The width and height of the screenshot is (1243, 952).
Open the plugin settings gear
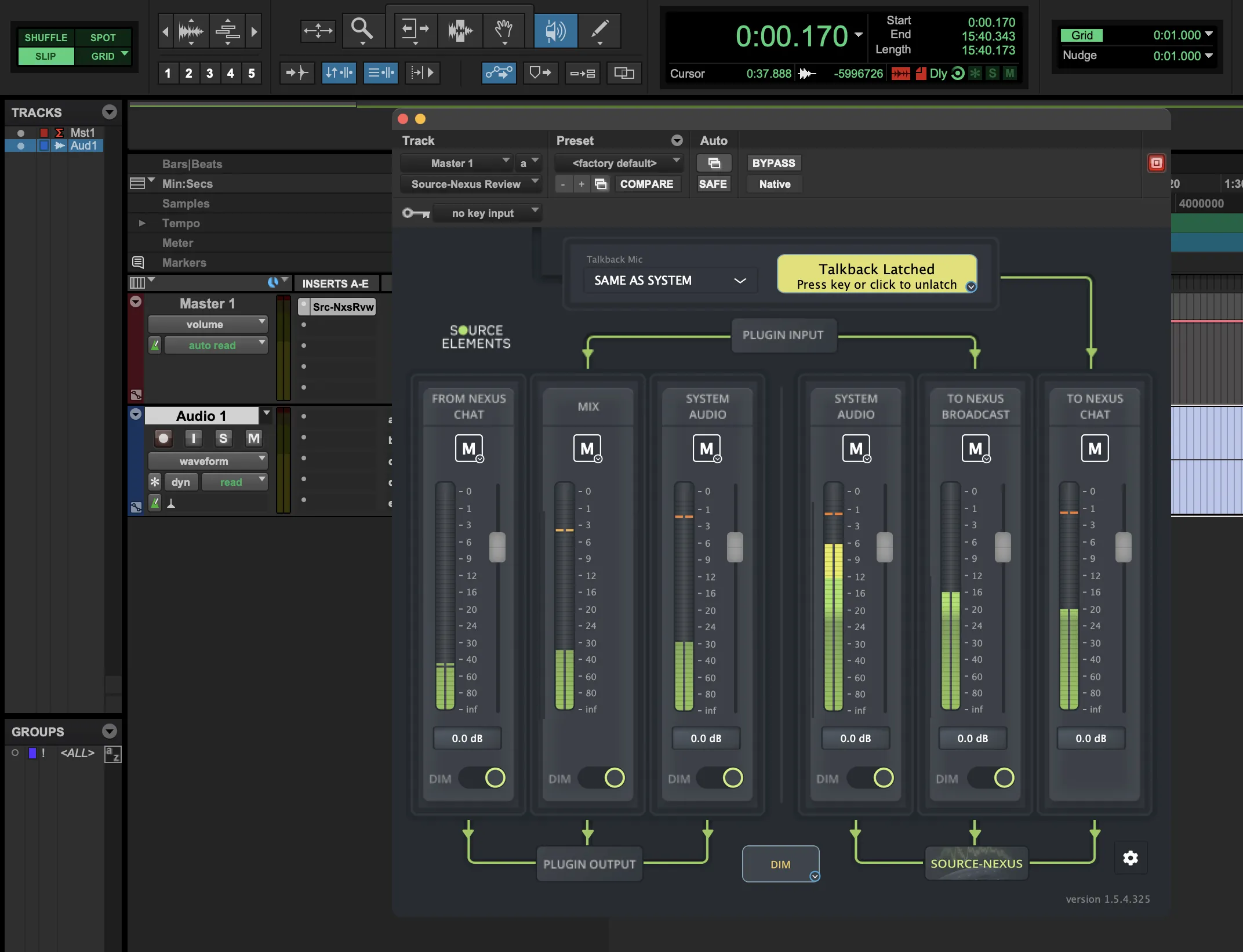[1131, 858]
